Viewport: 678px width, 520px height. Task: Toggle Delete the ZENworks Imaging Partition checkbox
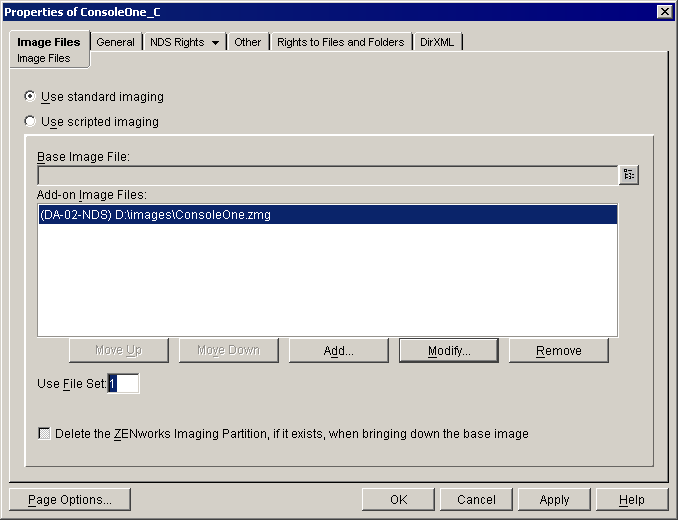[x=44, y=433]
